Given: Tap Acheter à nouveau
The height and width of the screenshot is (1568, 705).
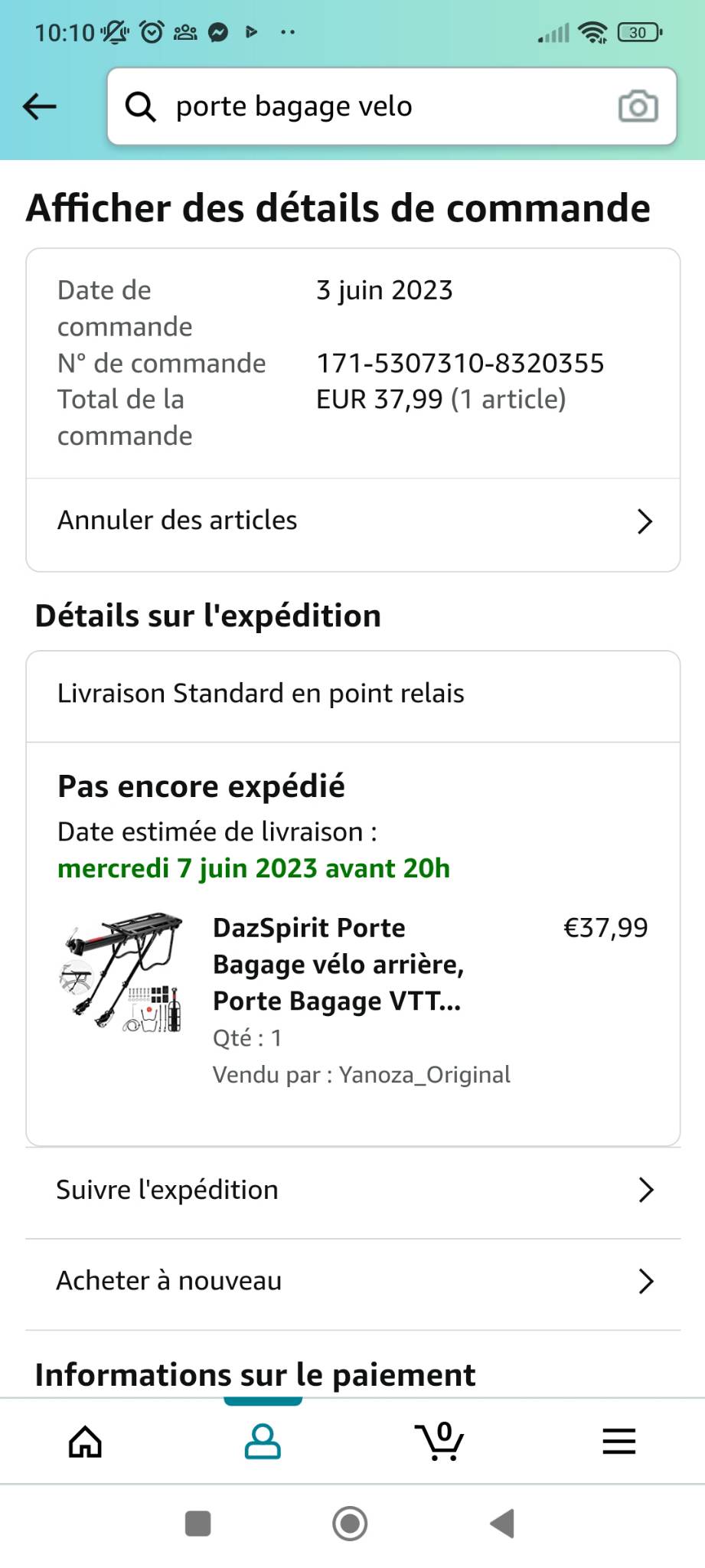Looking at the screenshot, I should point(169,1281).
